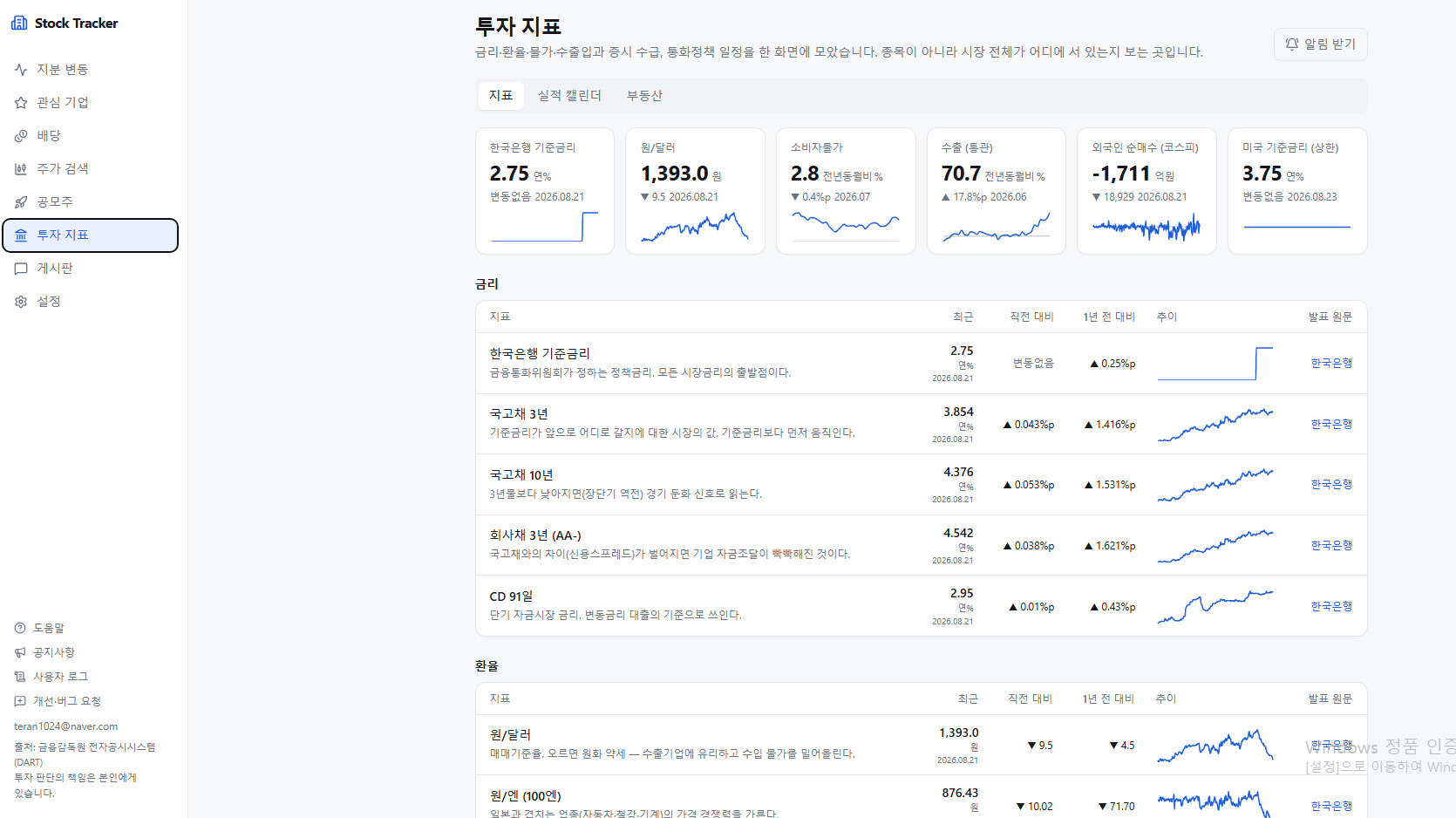
Task: Click the CD 91일 trend sparkline
Action: [1215, 606]
